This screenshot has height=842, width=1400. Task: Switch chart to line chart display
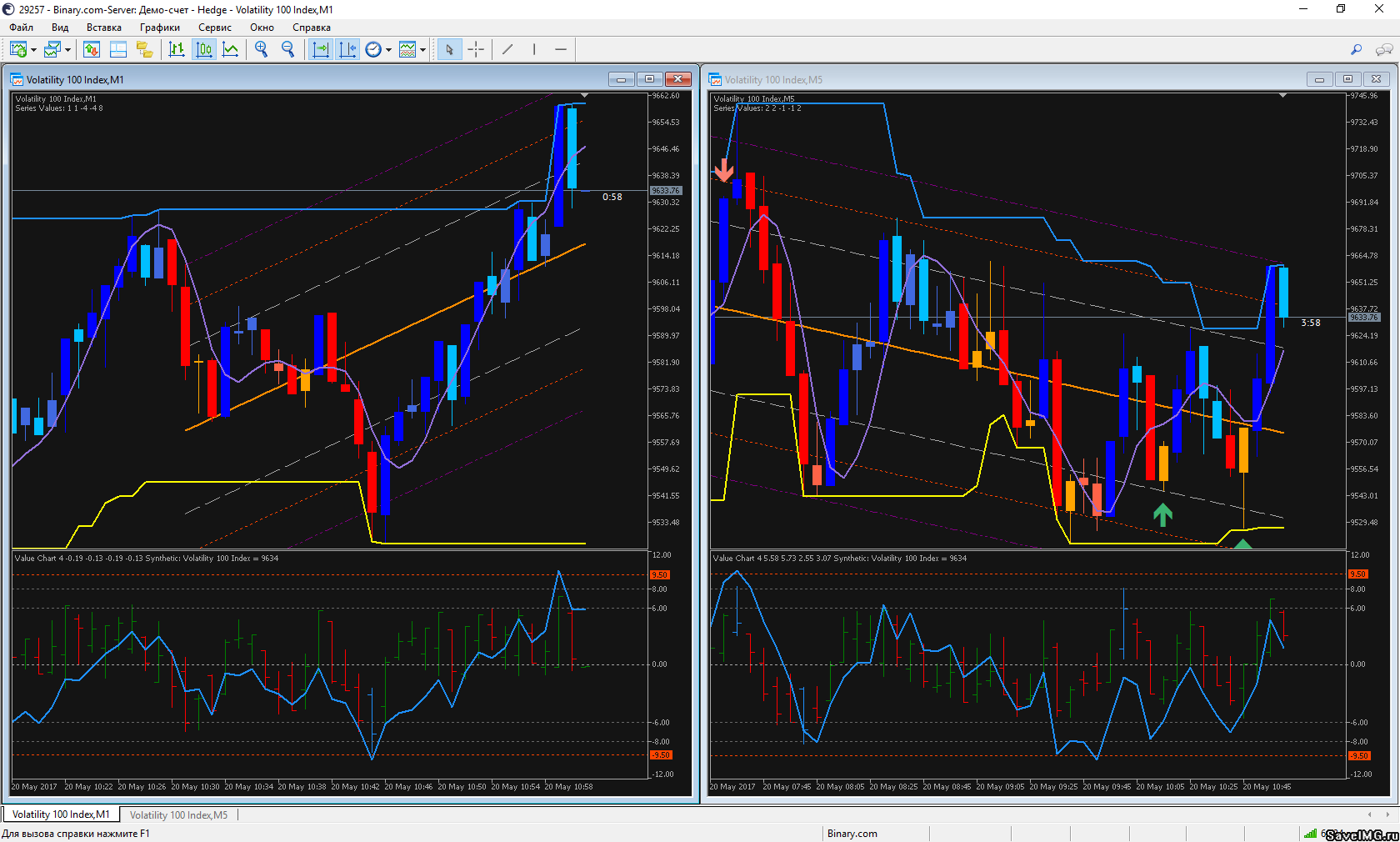click(231, 50)
